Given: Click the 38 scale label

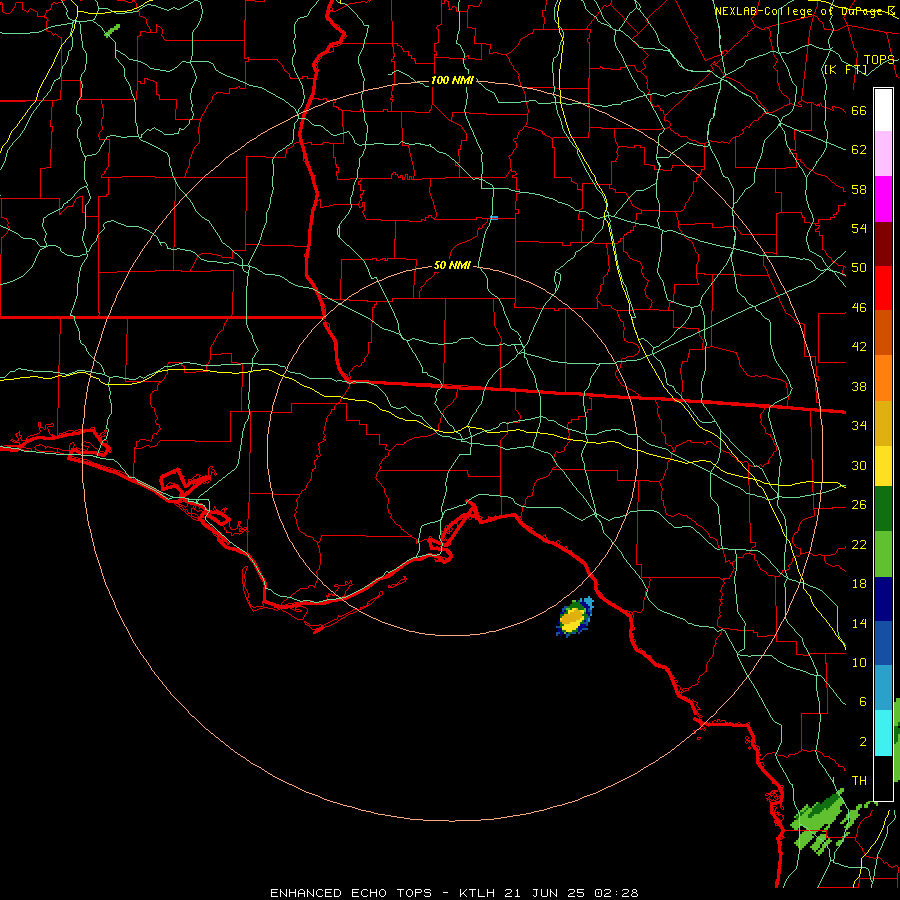Looking at the screenshot, I should tap(859, 386).
